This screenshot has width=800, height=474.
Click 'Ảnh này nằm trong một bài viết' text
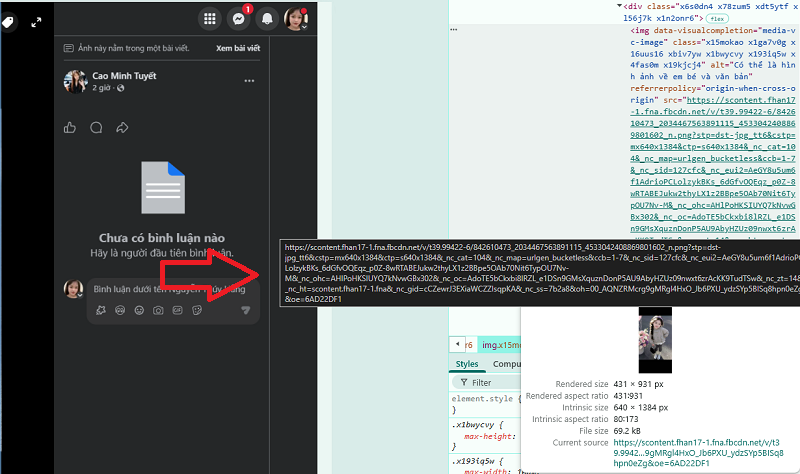point(134,48)
